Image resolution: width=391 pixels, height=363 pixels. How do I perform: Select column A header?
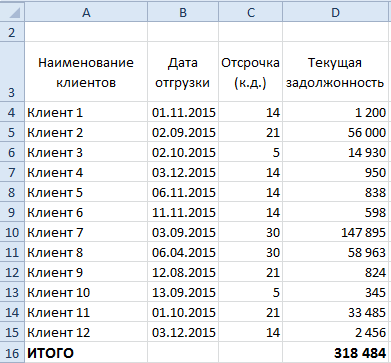click(86, 12)
